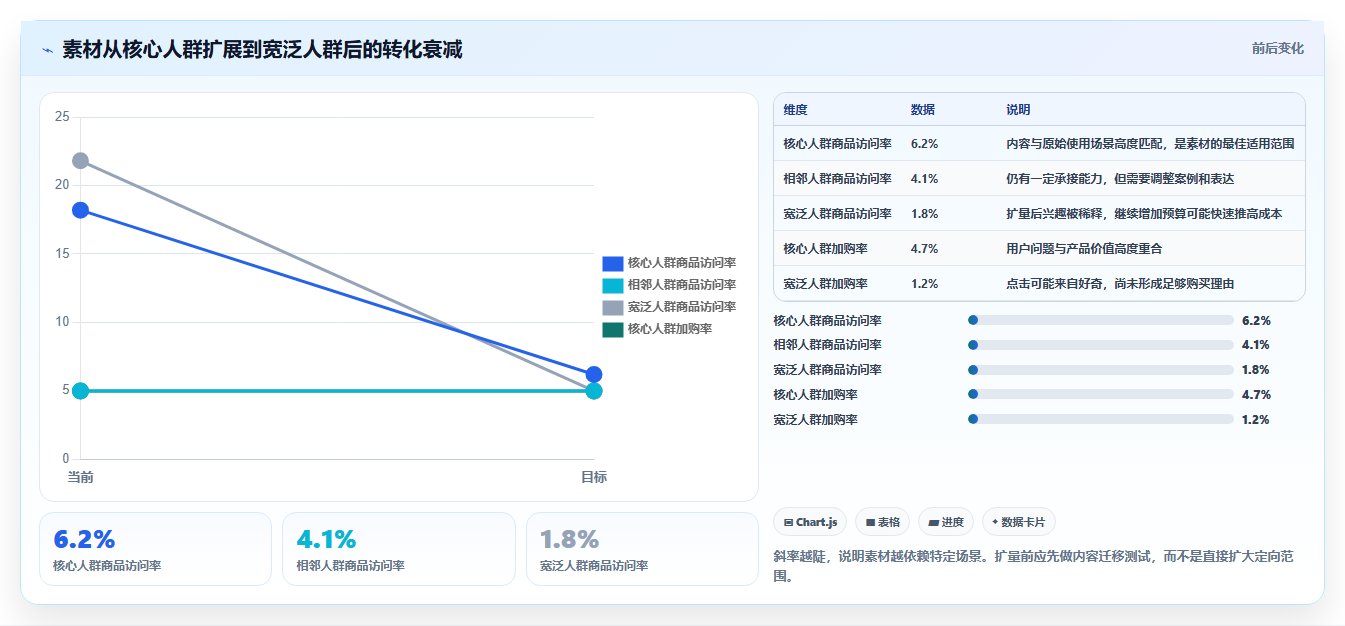This screenshot has width=1345, height=626.
Task: Click the Chart.js chip
Action: tap(810, 522)
